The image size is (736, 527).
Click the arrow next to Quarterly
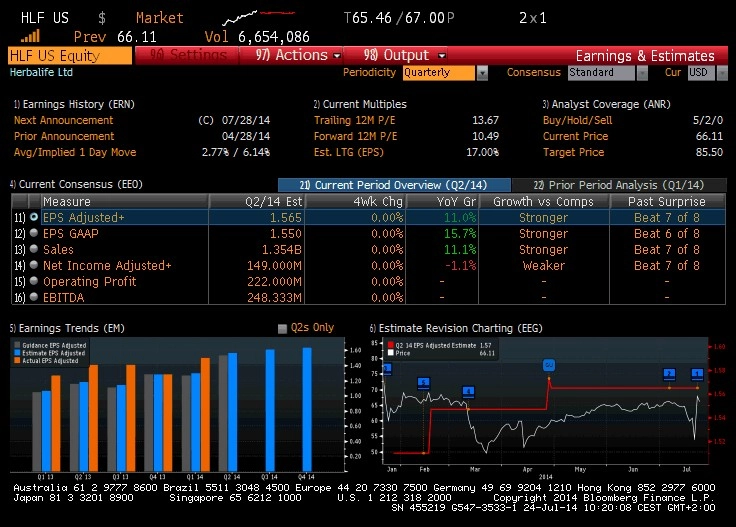click(482, 73)
